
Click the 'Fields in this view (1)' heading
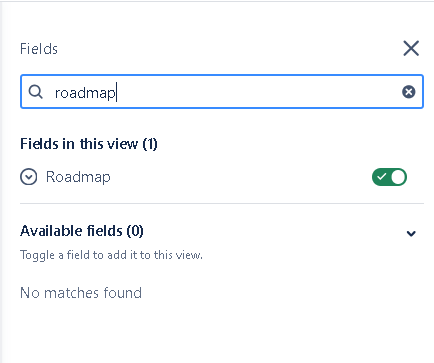[89, 144]
